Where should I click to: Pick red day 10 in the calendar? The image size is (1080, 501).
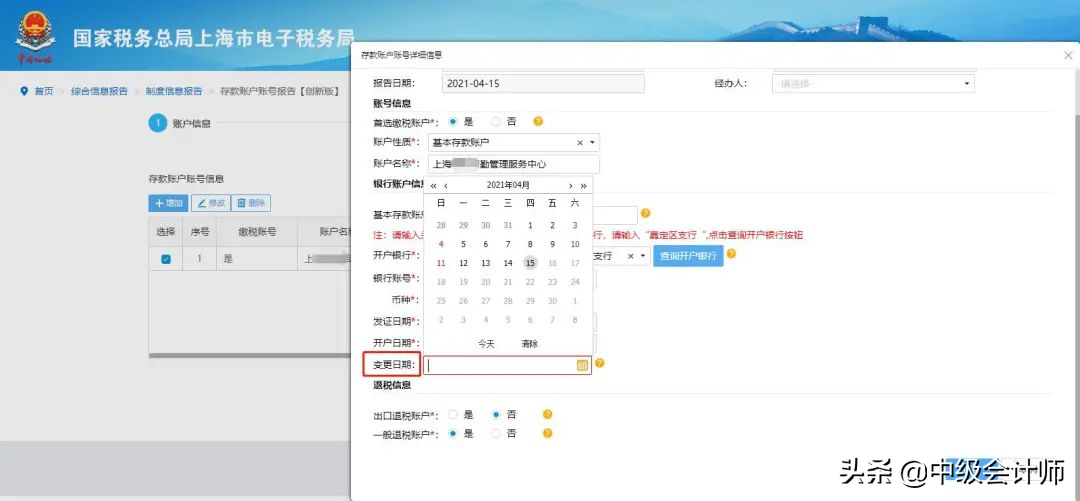[574, 244]
